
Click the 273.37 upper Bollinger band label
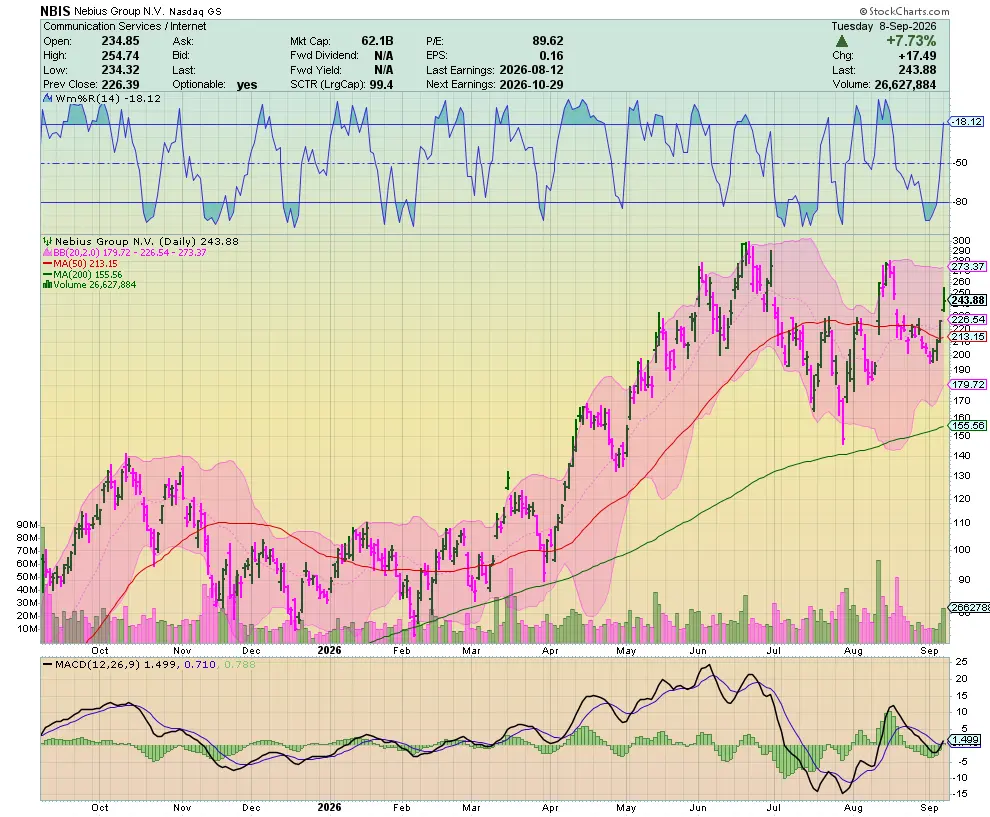click(968, 266)
